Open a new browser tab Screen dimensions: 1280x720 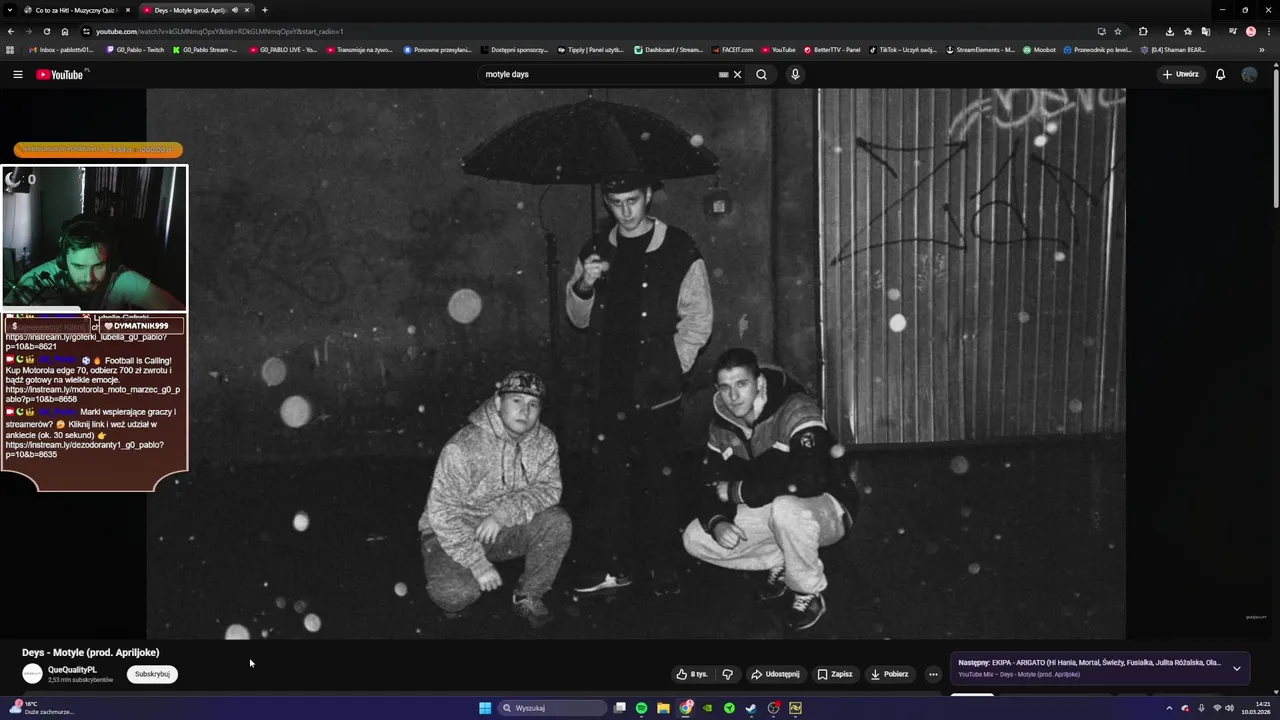coord(264,10)
